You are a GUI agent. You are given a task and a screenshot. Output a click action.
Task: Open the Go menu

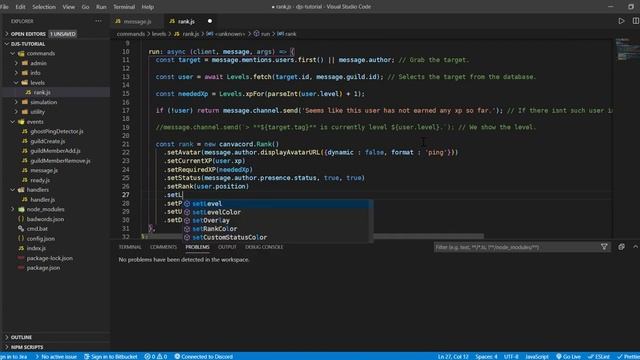(85, 7)
